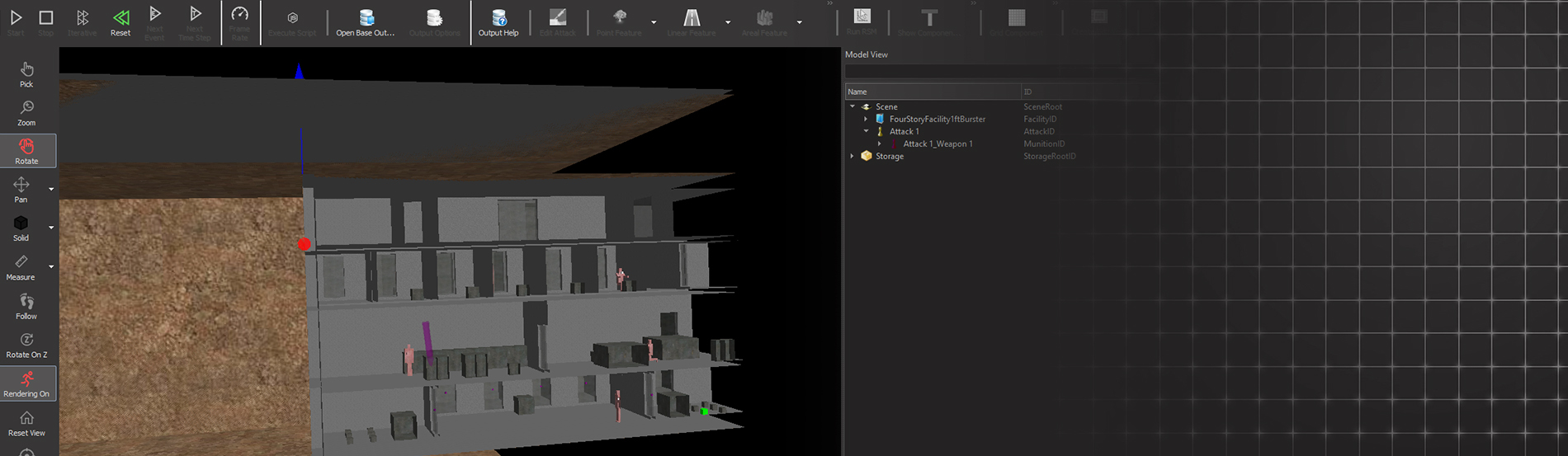This screenshot has width=1568, height=456.
Task: Select the Iterative run button
Action: point(82,22)
